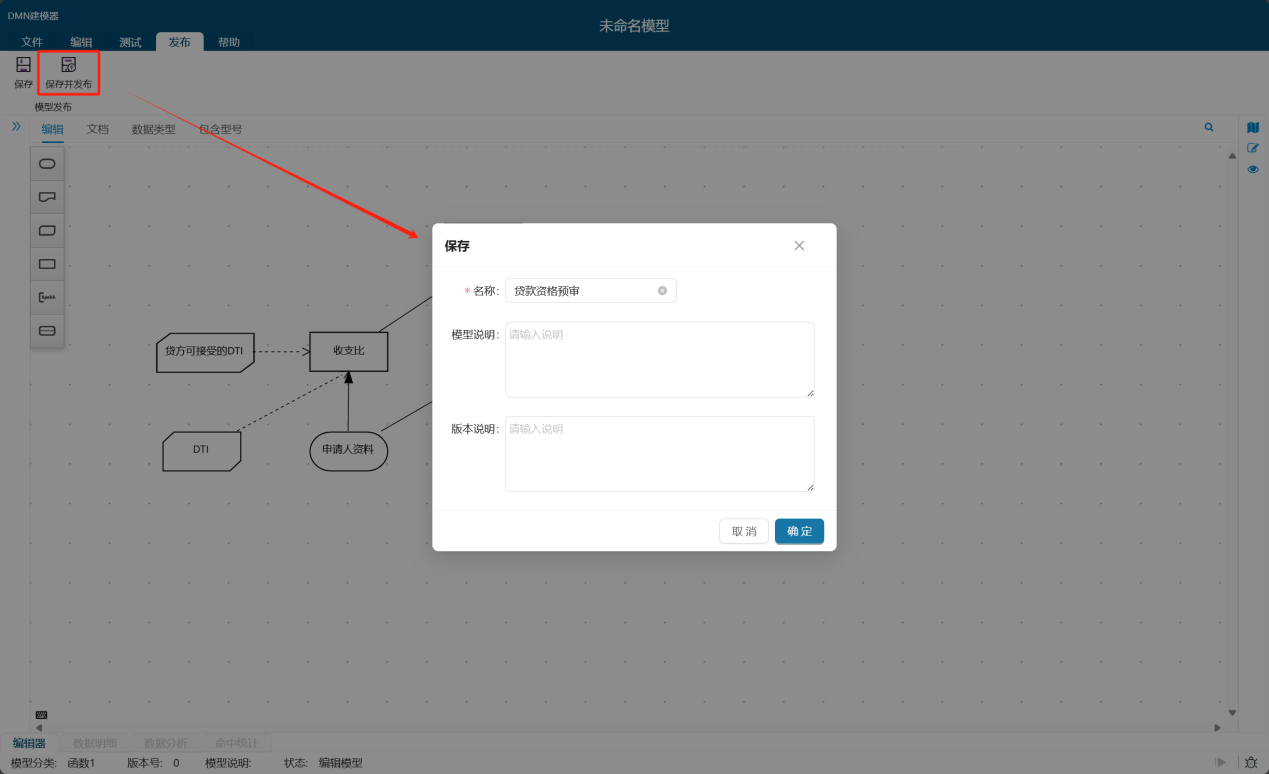1269x774 pixels.
Task: Click the name input containing 贷款资格预审
Action: coord(591,291)
